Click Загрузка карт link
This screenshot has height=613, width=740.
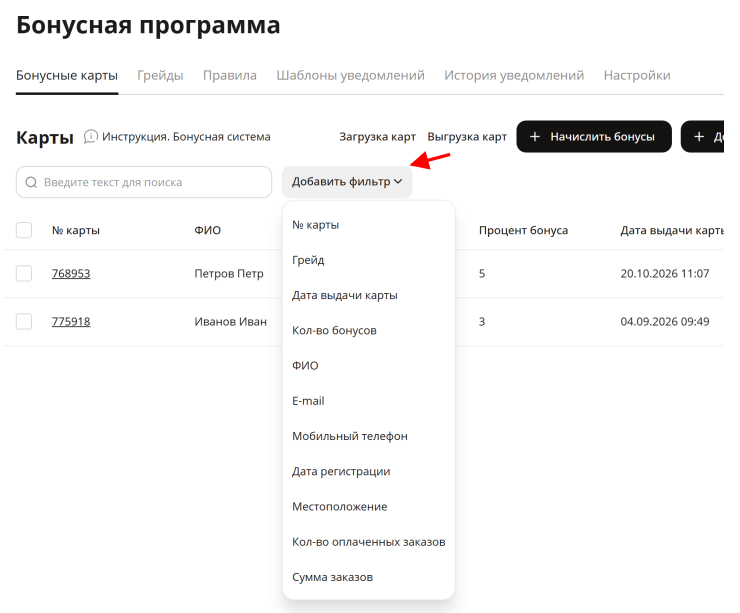coord(378,137)
